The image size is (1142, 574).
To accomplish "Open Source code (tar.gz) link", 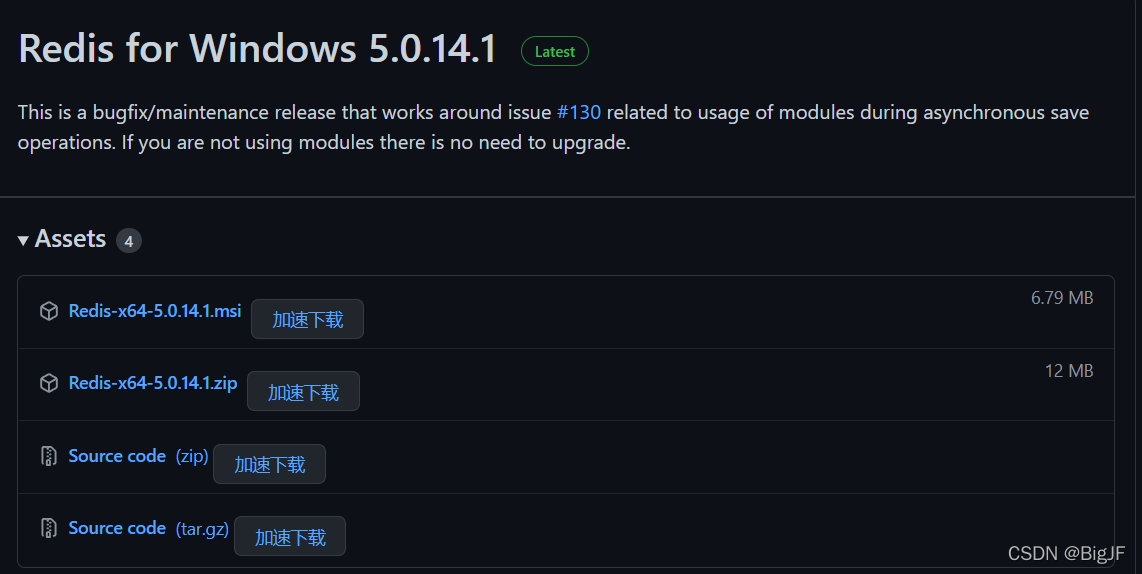I will point(149,528).
